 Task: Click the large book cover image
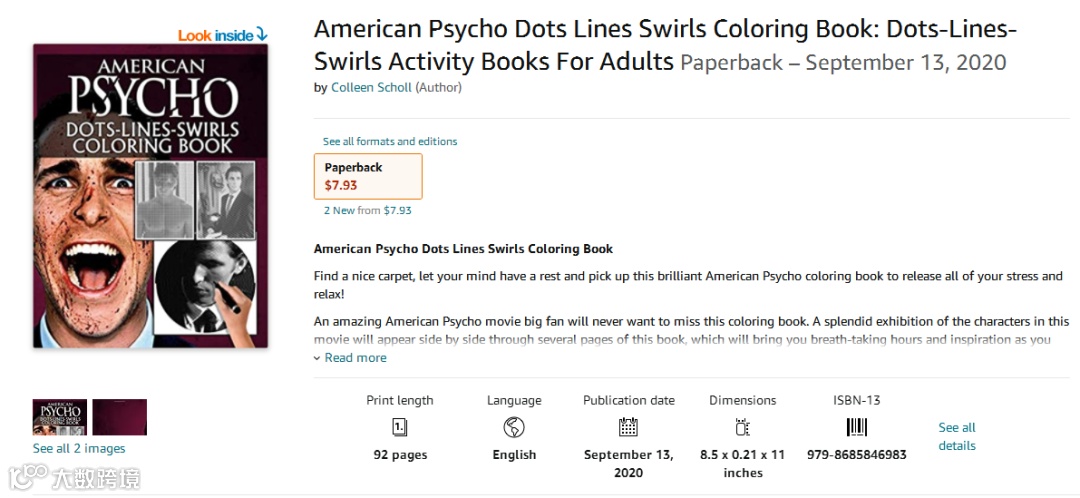coord(150,196)
